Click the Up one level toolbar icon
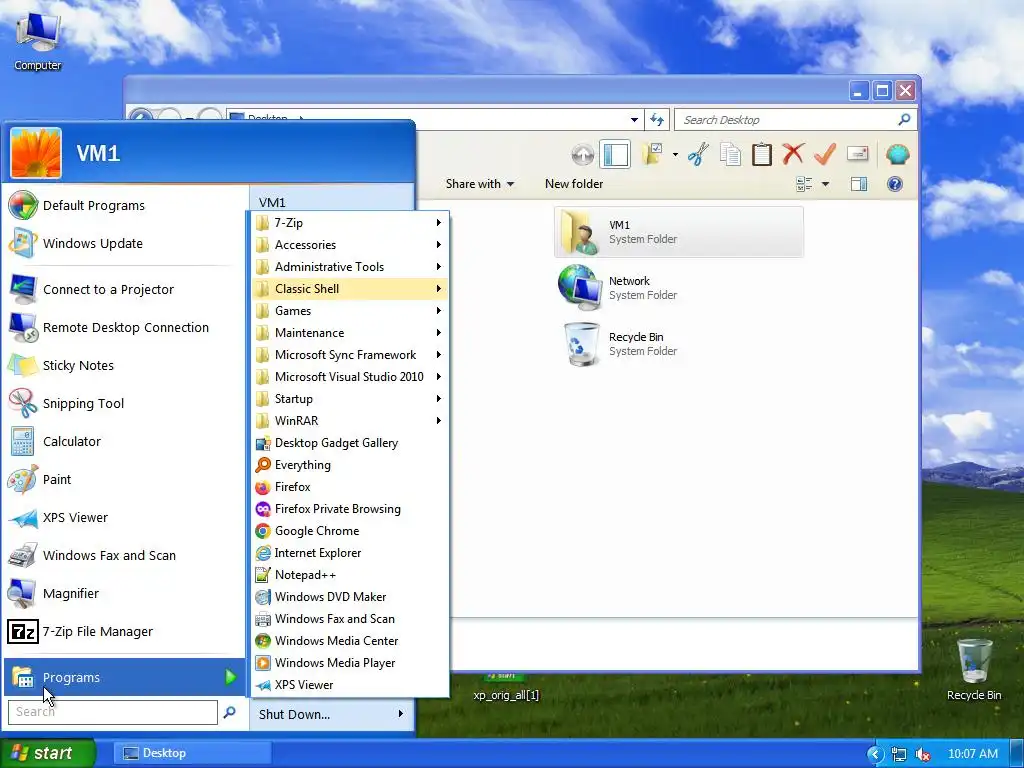Image resolution: width=1024 pixels, height=768 pixels. [583, 155]
